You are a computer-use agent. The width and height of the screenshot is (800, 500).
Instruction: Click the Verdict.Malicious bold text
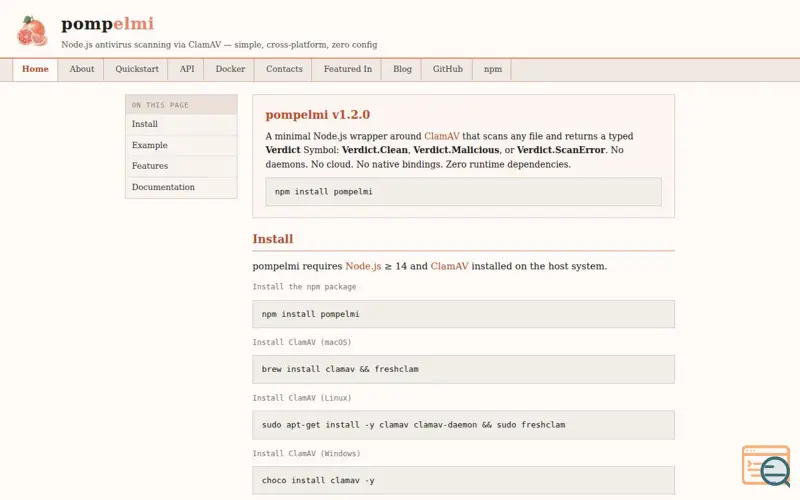pos(456,150)
